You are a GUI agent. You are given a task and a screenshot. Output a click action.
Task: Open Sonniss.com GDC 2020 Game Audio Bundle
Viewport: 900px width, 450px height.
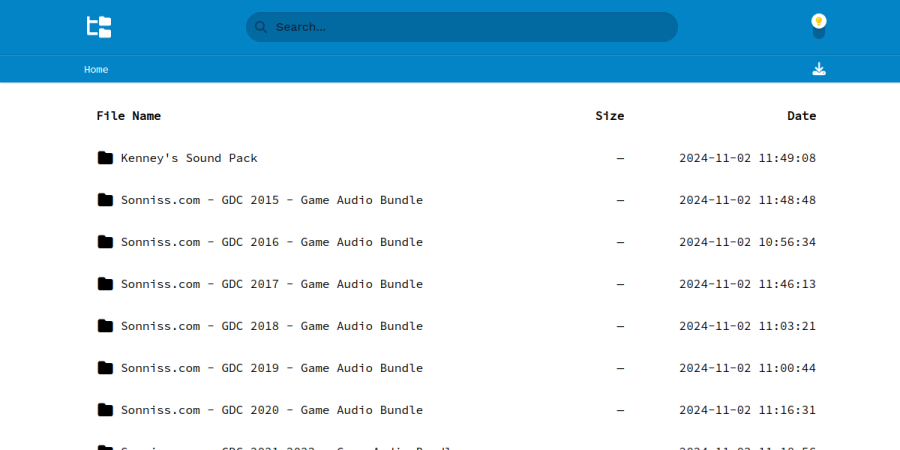[x=271, y=409]
